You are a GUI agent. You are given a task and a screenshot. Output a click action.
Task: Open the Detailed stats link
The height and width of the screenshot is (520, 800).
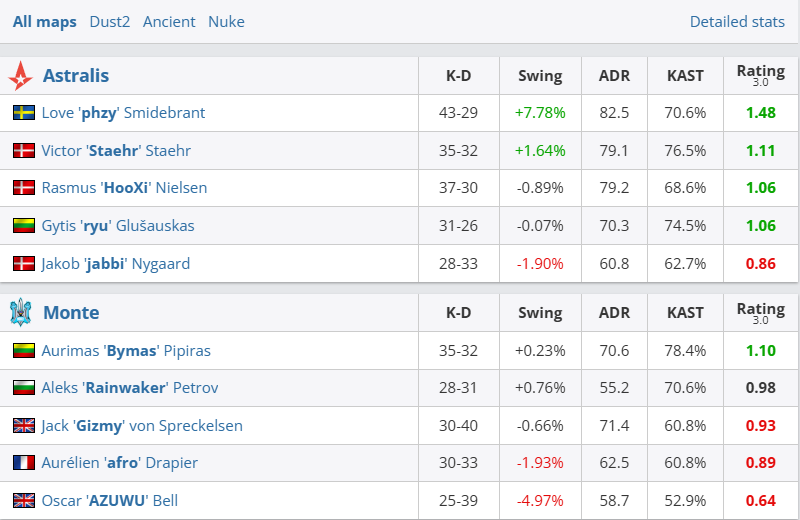(x=737, y=21)
